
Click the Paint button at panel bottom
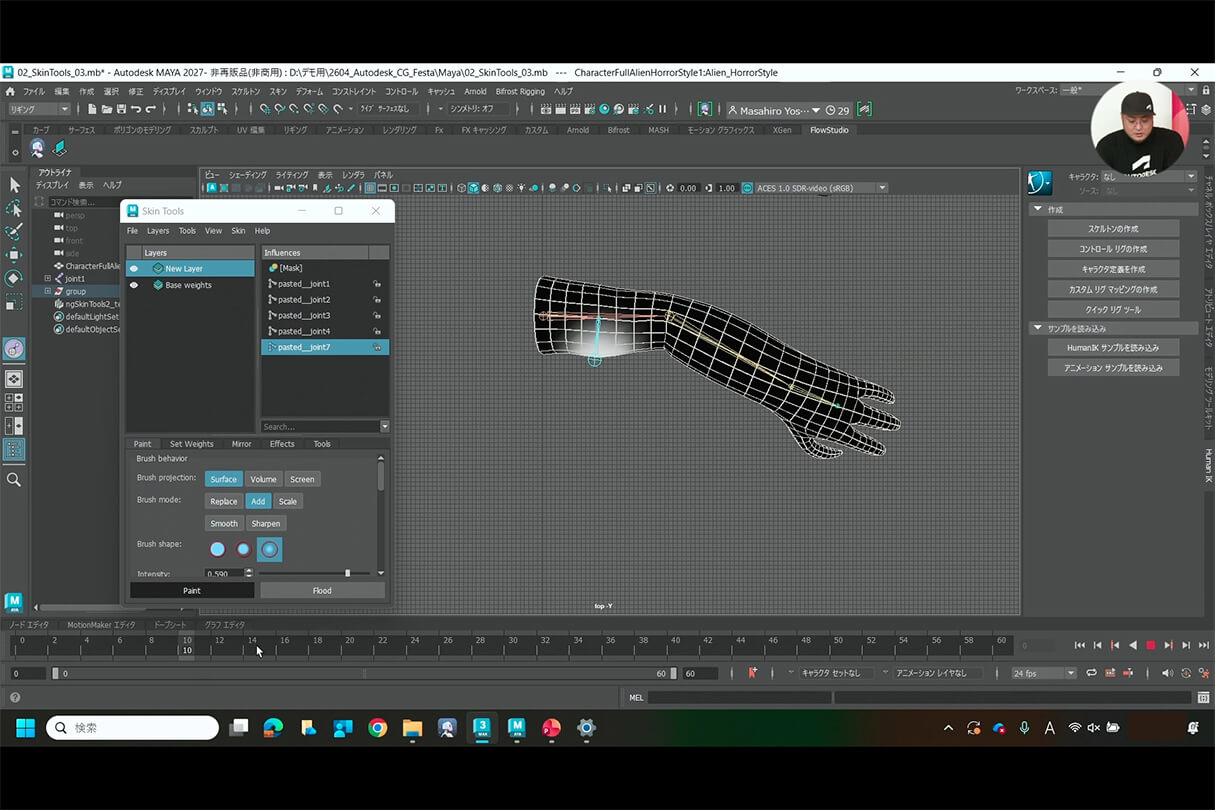point(192,591)
